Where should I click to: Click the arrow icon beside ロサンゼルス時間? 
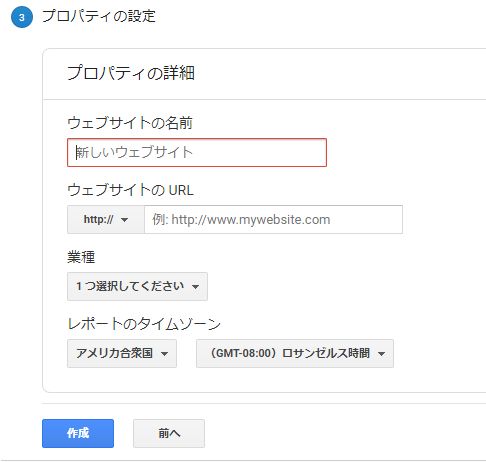point(382,354)
